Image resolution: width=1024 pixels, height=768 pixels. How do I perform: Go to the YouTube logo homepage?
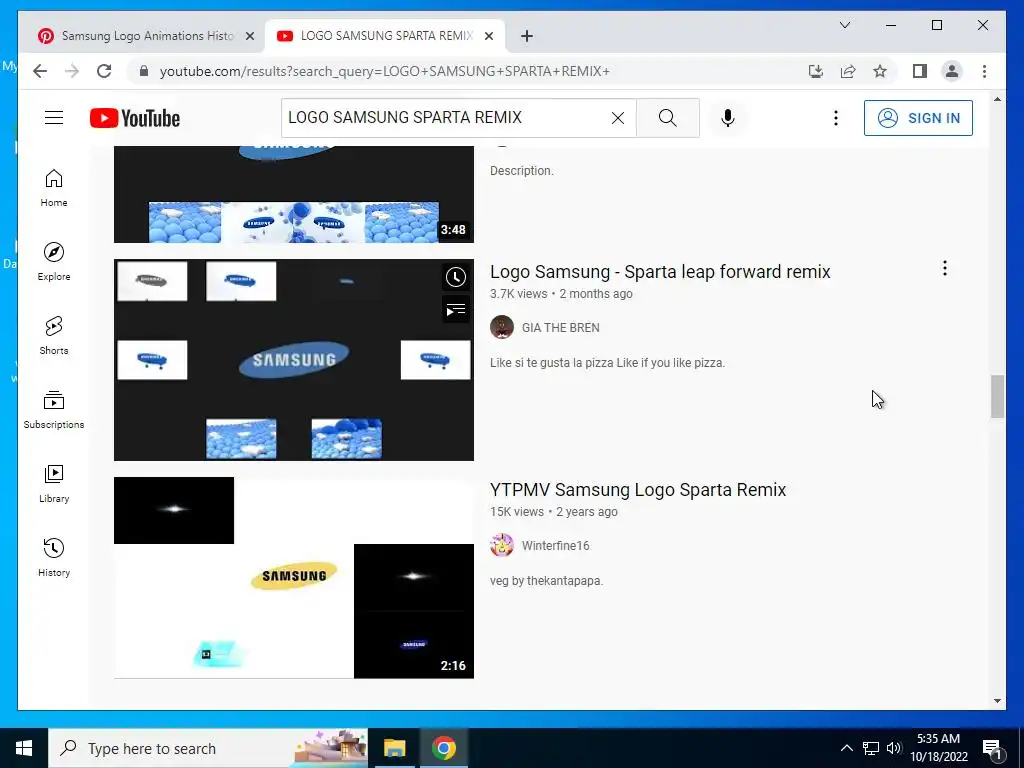point(135,118)
